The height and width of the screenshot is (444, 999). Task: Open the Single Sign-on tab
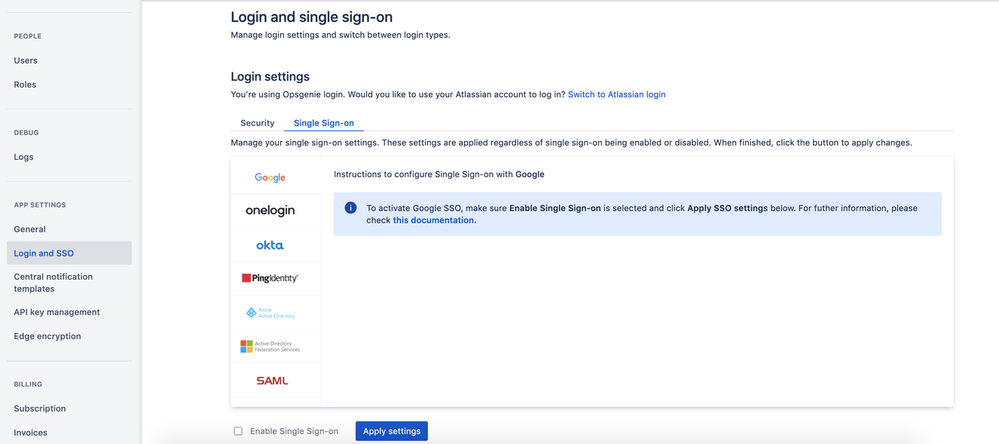pos(324,123)
